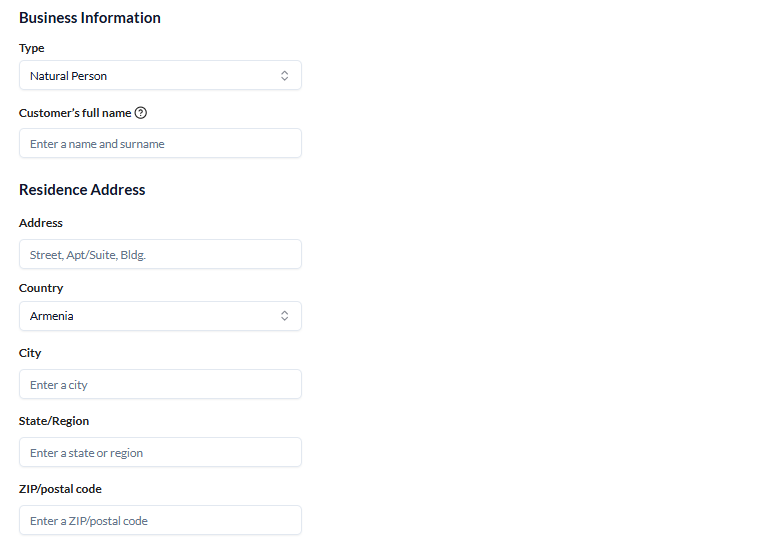Click the Type field label

31,48
